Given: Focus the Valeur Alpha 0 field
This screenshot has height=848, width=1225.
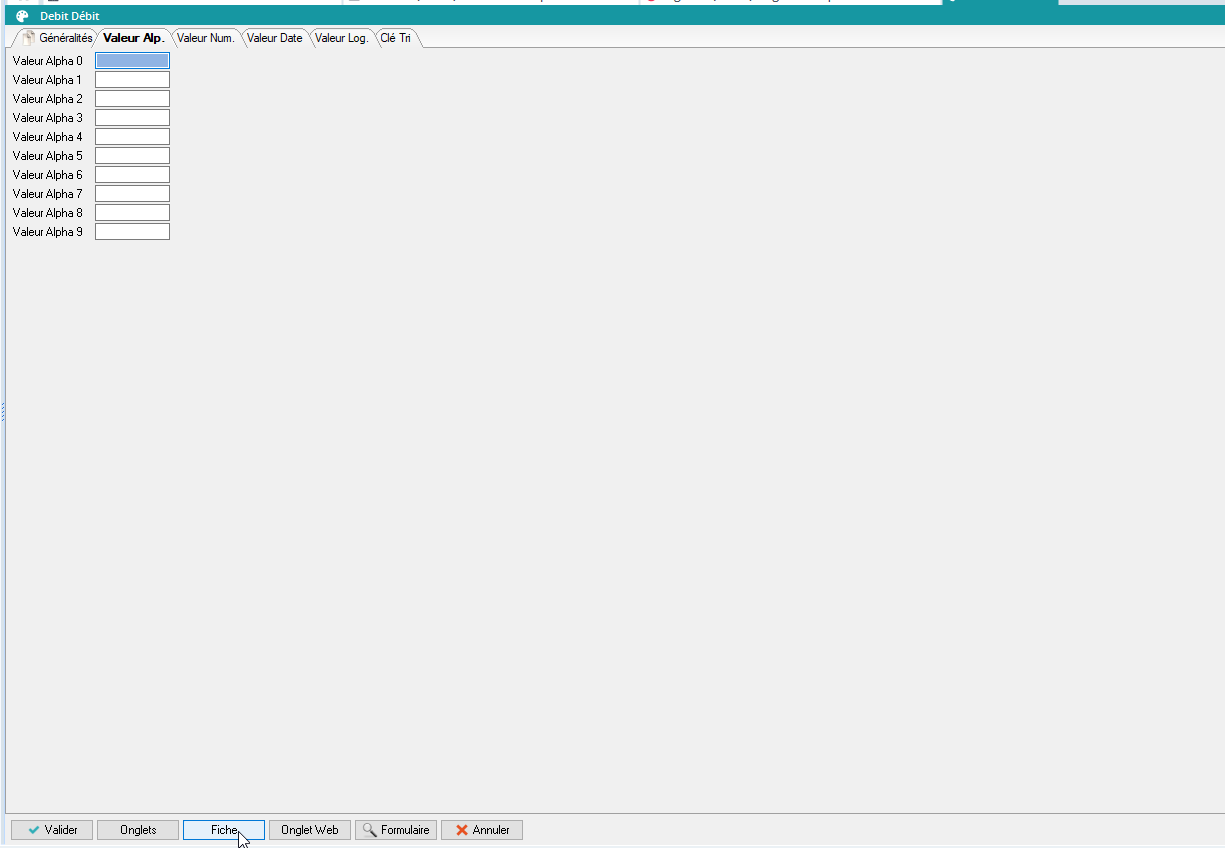Looking at the screenshot, I should [132, 61].
